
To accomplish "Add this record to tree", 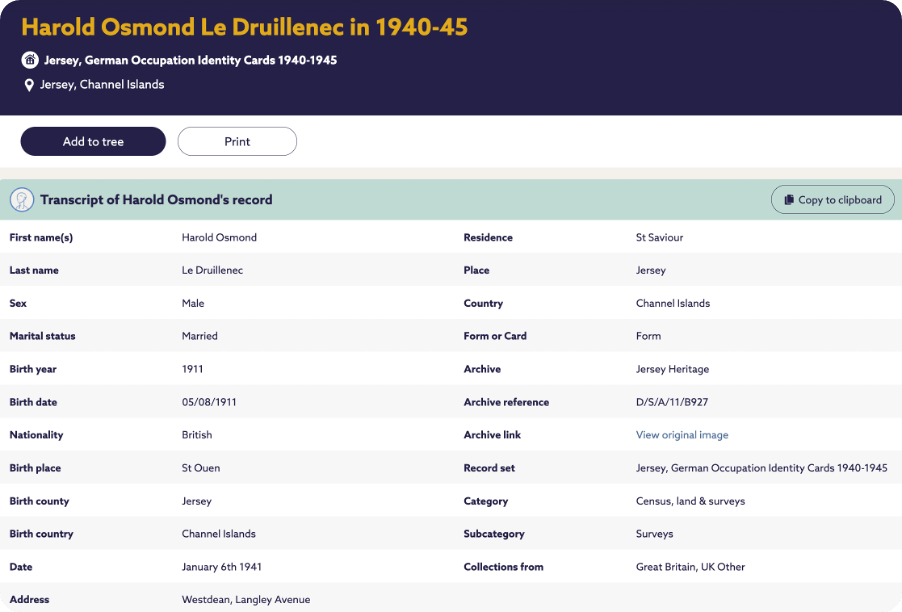I will [93, 141].
